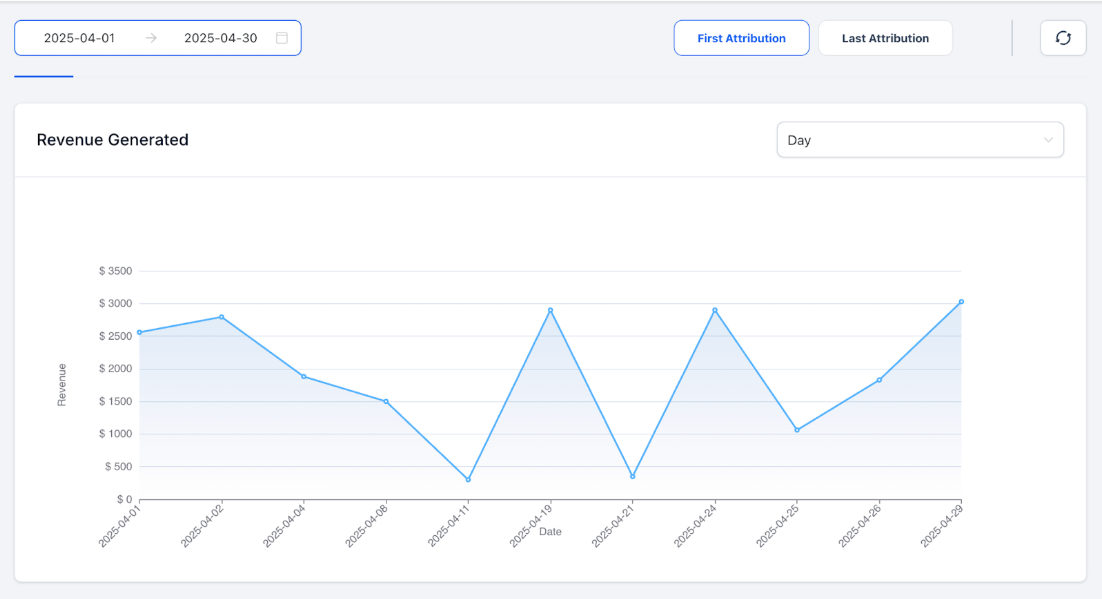The height and width of the screenshot is (599, 1102).
Task: Click the $ 500 axis label
Action: [118, 467]
